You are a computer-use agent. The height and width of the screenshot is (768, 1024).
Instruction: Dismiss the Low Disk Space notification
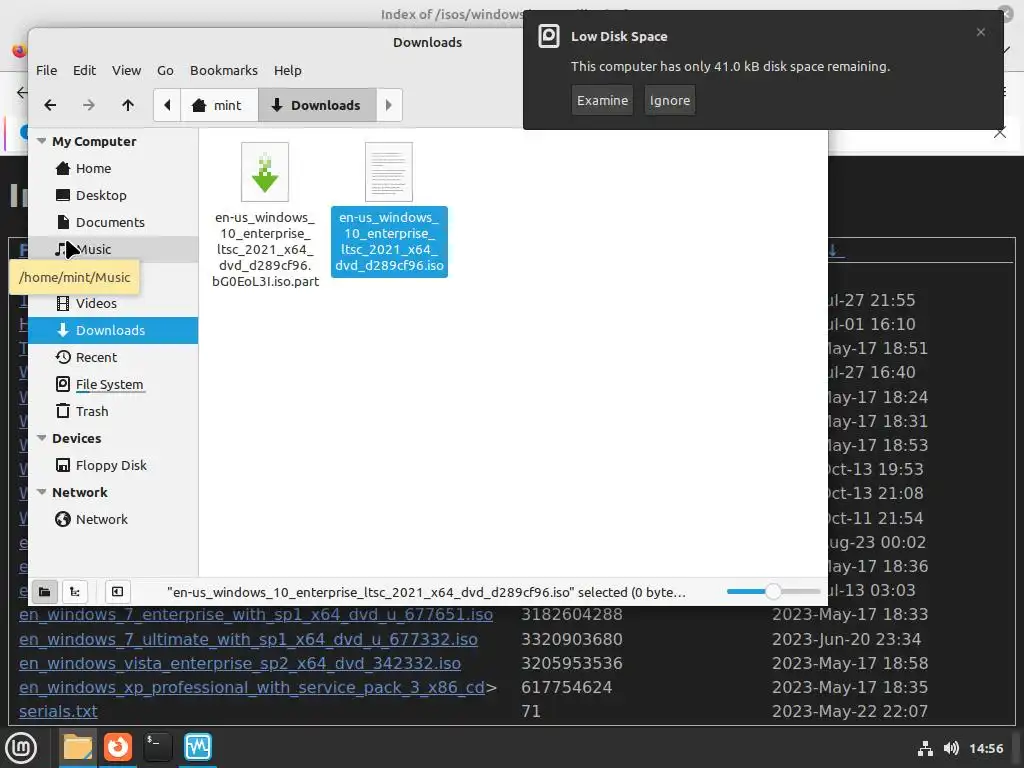(980, 32)
